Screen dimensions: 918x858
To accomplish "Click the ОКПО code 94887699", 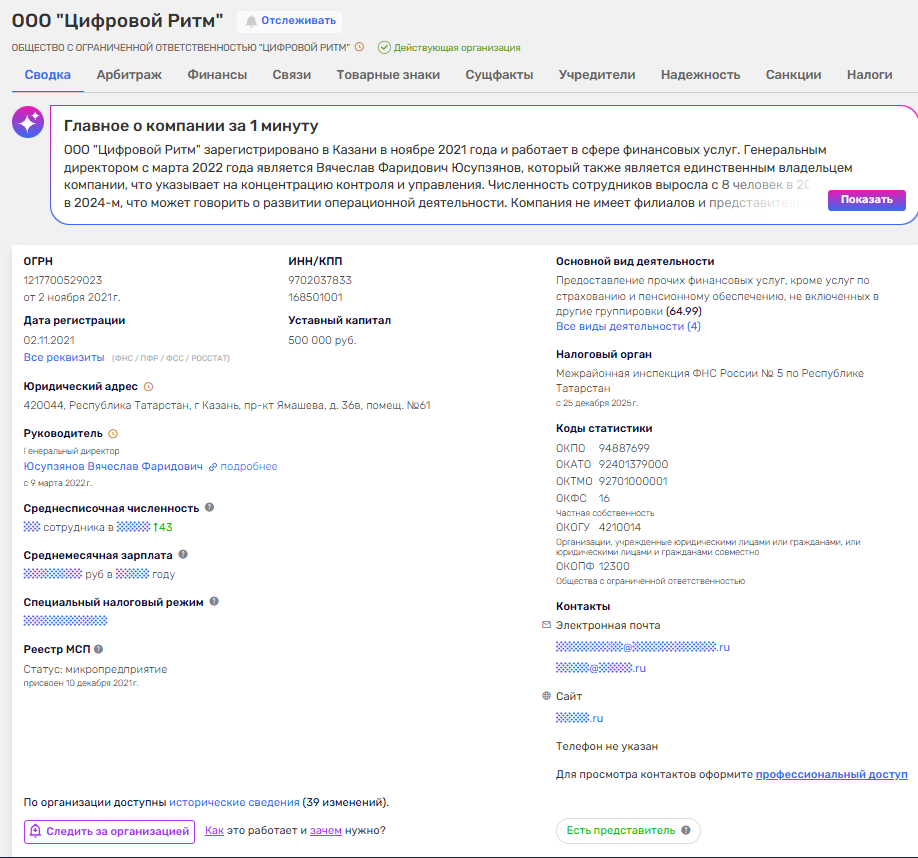I will (624, 448).
